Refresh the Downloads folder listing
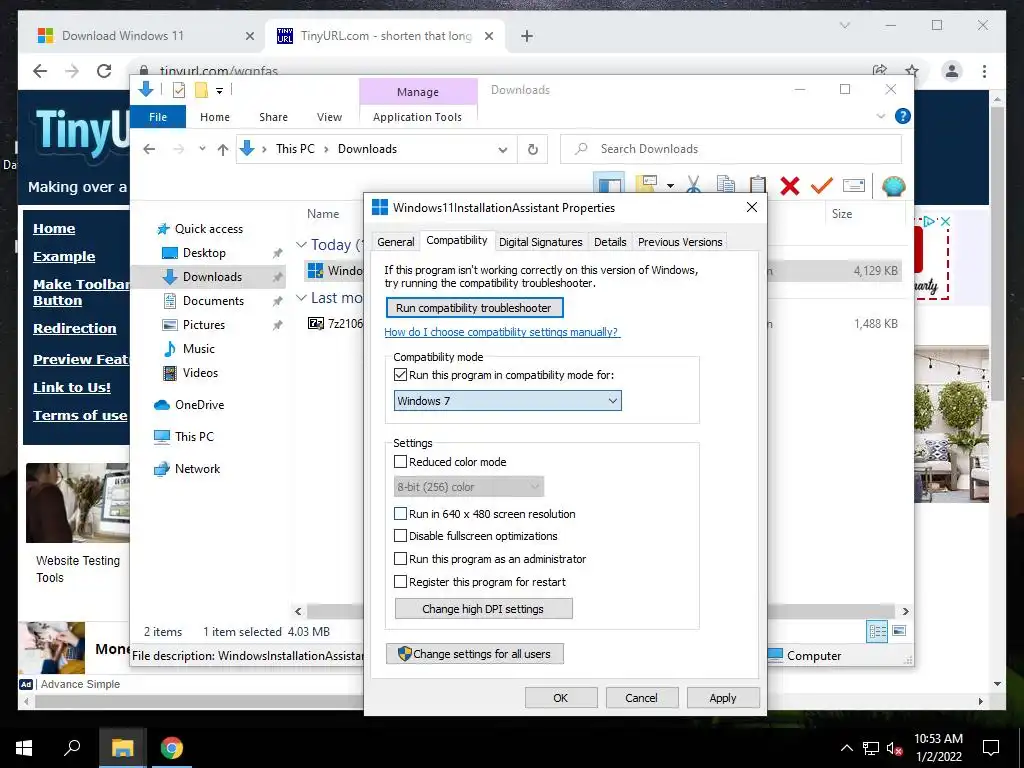The image size is (1024, 768). [533, 150]
